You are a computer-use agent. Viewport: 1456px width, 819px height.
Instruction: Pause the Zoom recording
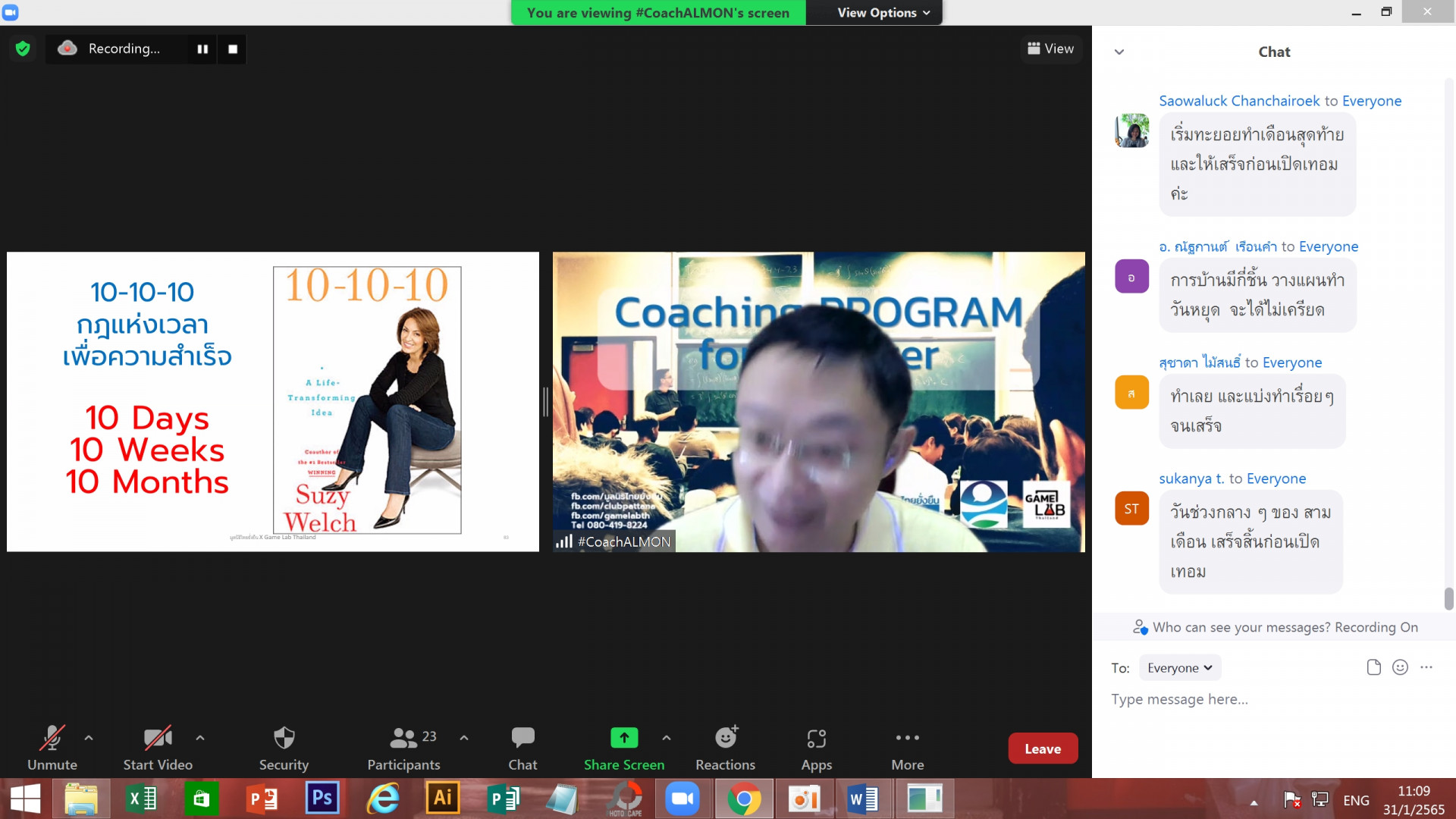202,49
